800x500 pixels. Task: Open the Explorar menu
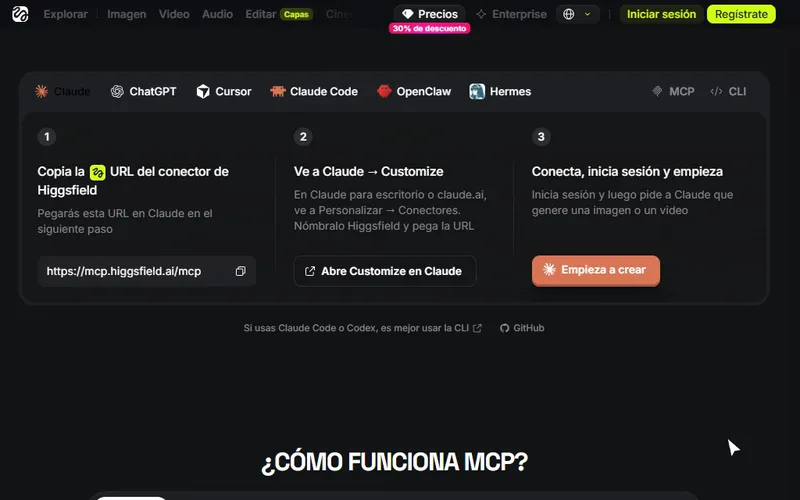tap(65, 14)
